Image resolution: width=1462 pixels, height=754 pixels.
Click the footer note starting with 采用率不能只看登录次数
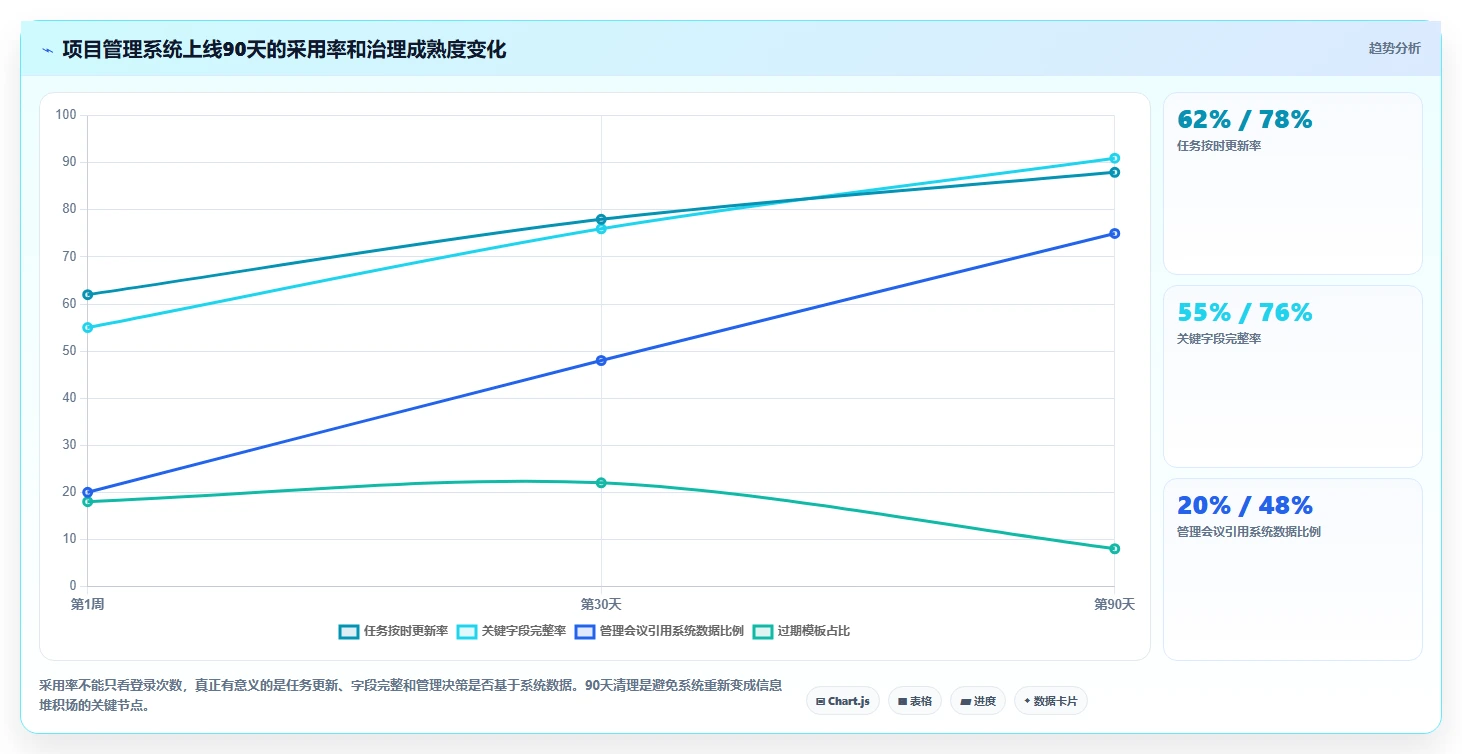(410, 695)
